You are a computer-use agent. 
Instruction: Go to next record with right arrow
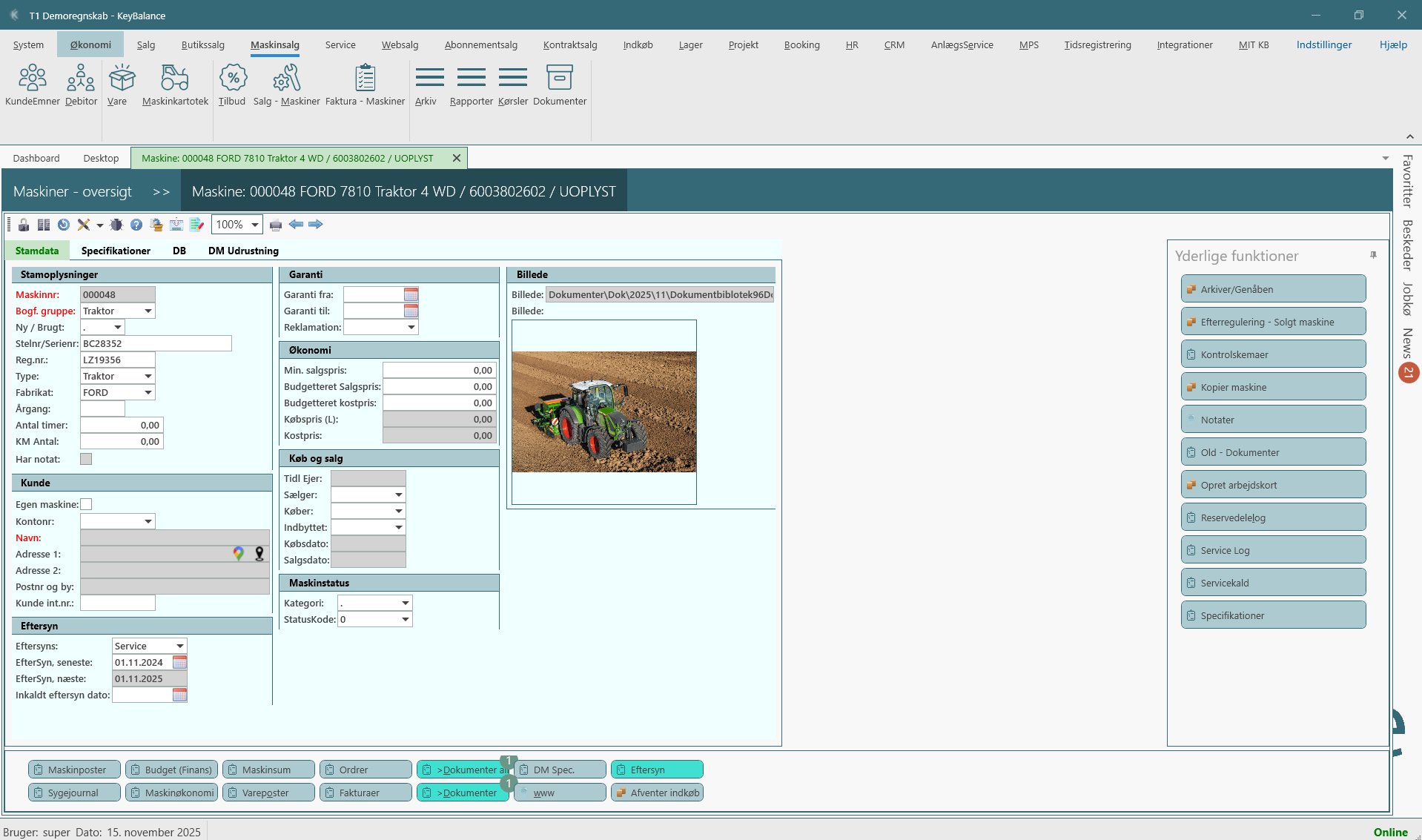pyautogui.click(x=316, y=225)
